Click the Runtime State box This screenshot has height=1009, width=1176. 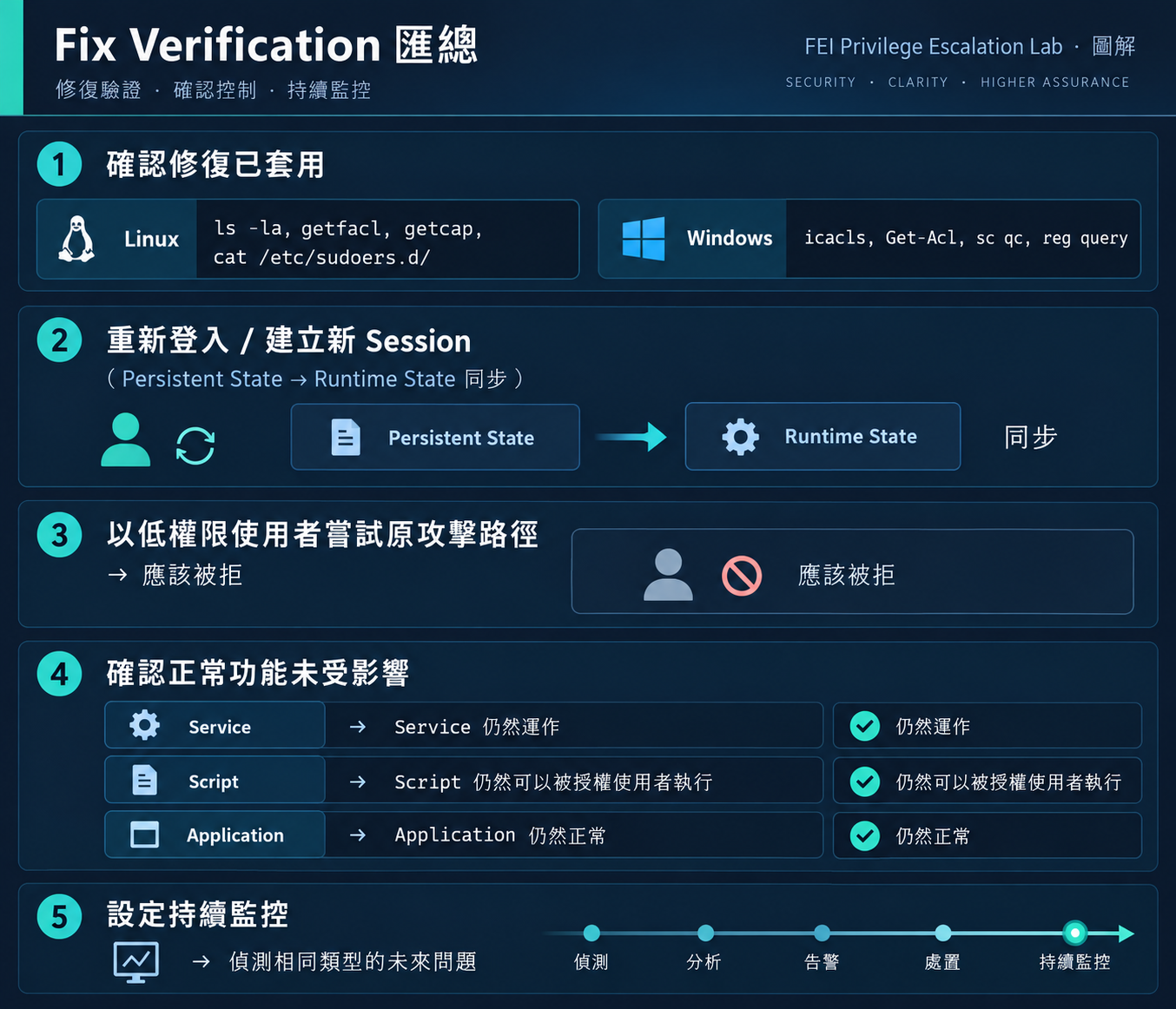823,437
